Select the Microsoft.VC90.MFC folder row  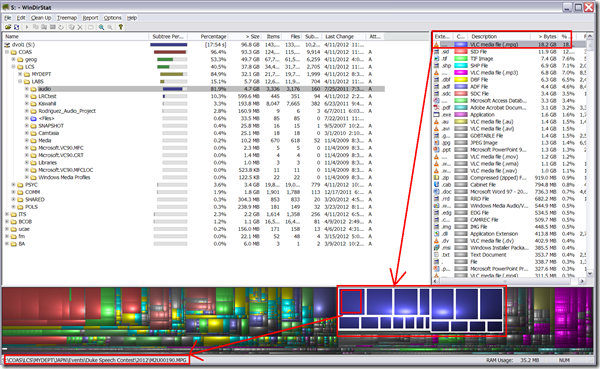pyautogui.click(x=194, y=148)
